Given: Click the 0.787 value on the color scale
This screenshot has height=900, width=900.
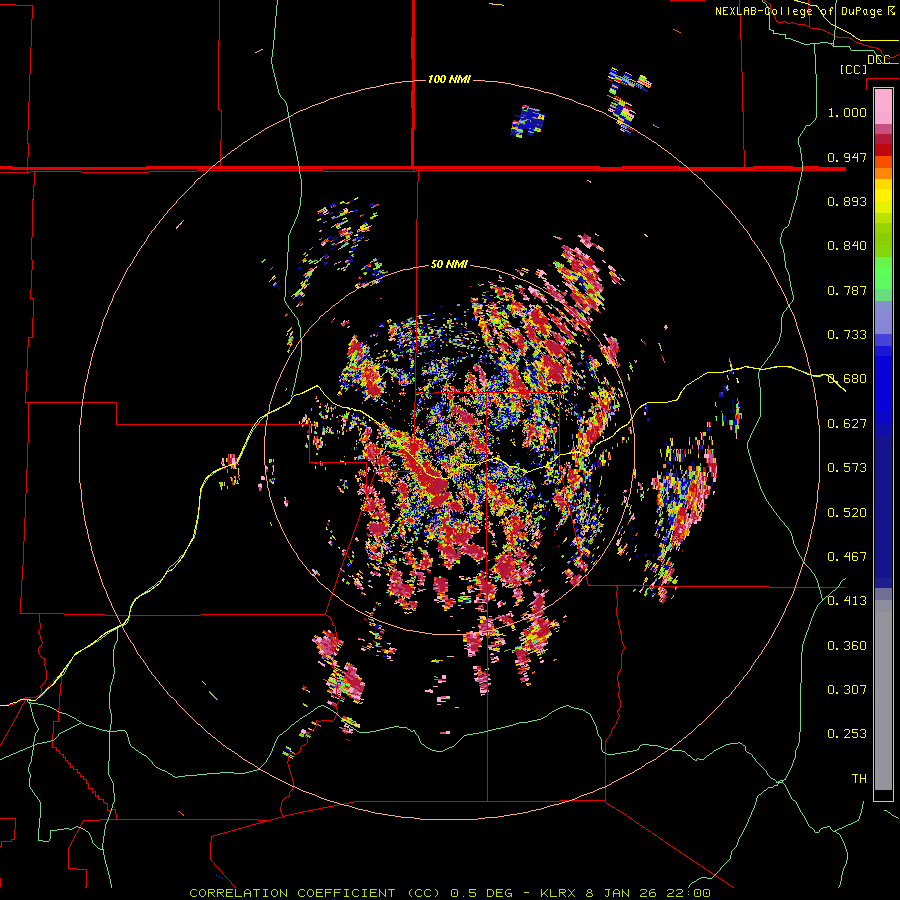Looking at the screenshot, I should coord(847,290).
